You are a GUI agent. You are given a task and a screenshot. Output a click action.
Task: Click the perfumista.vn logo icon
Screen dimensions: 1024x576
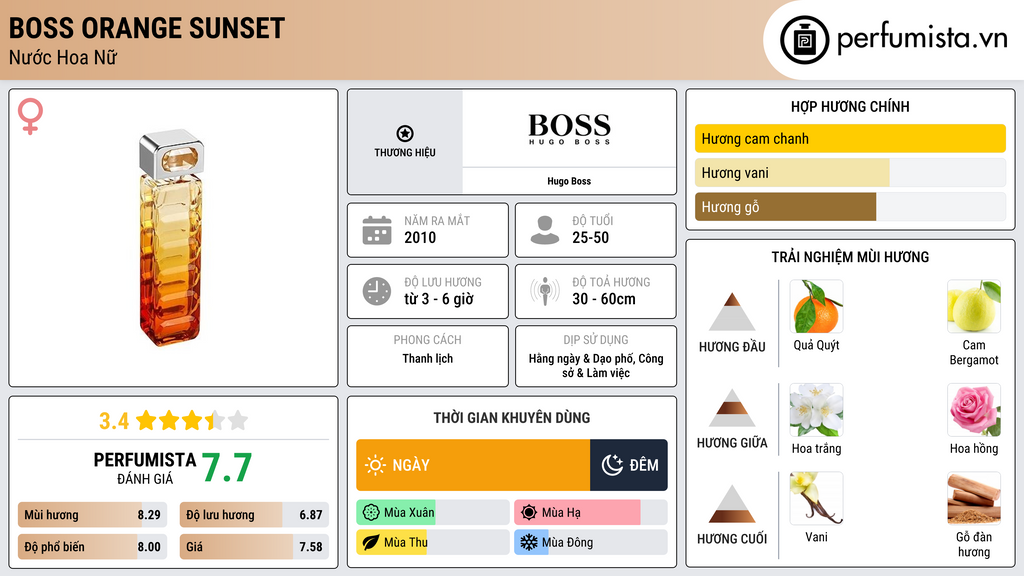(x=803, y=40)
